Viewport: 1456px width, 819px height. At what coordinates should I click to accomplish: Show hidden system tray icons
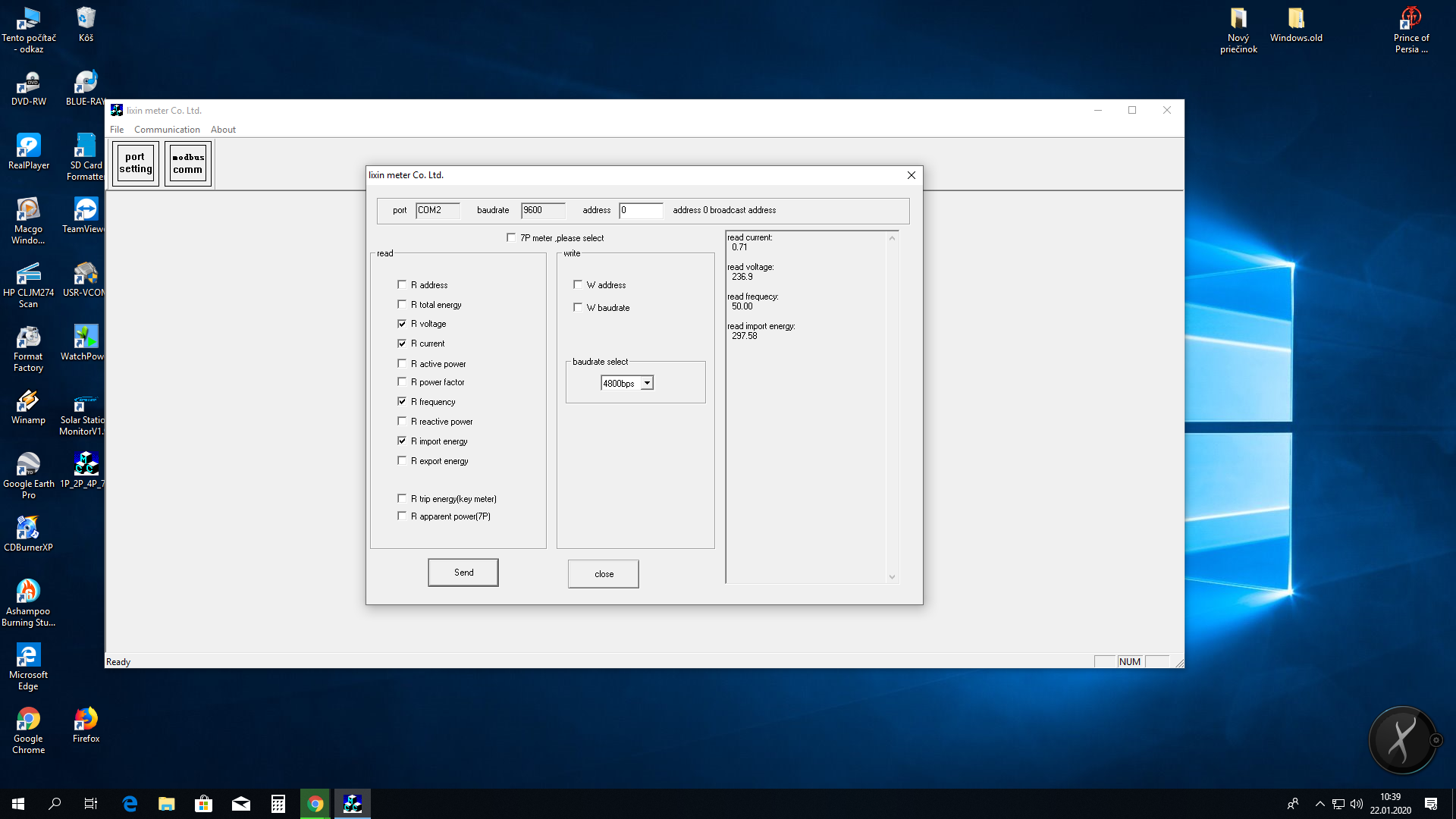coord(1319,804)
